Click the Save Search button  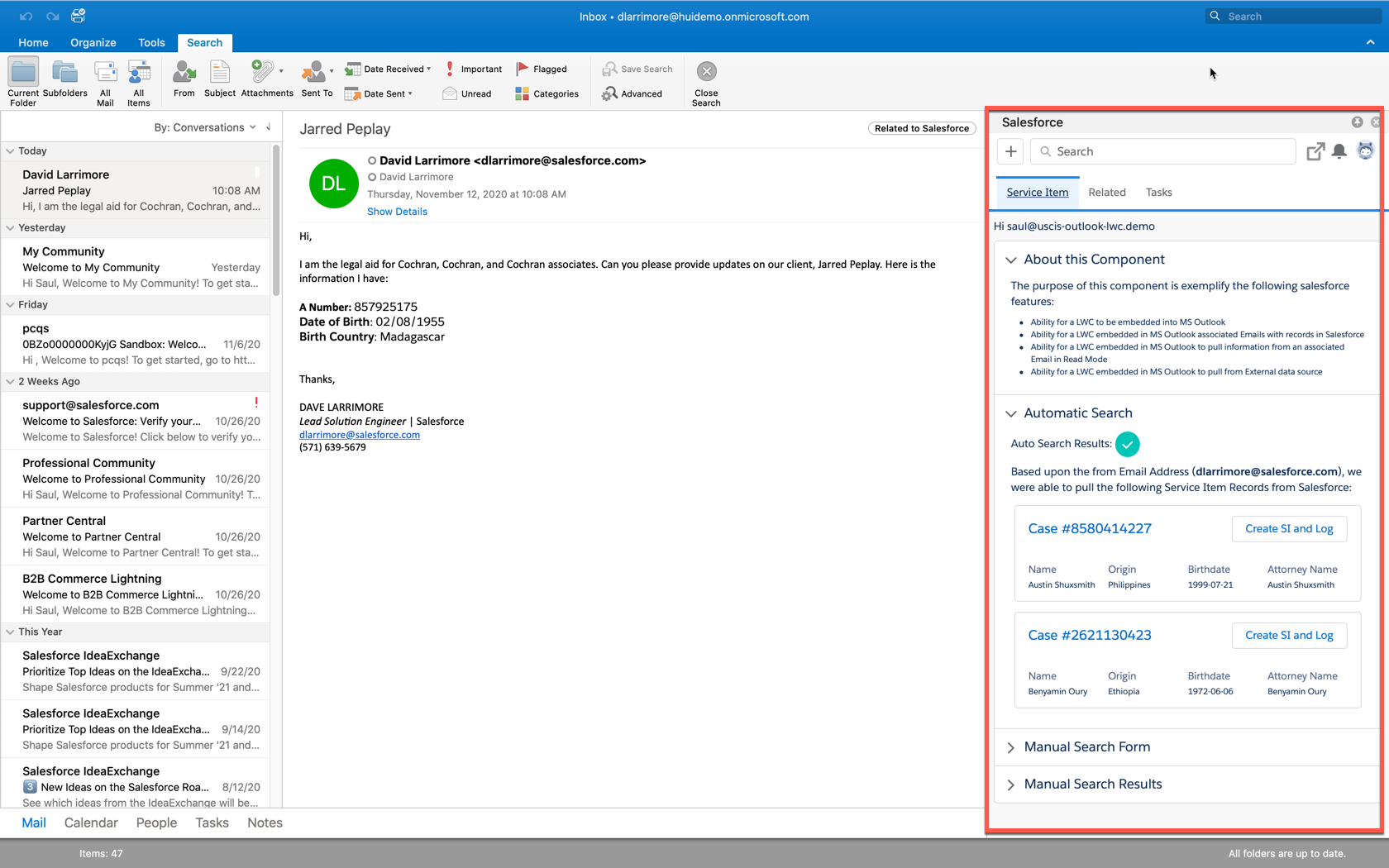pyautogui.click(x=637, y=69)
